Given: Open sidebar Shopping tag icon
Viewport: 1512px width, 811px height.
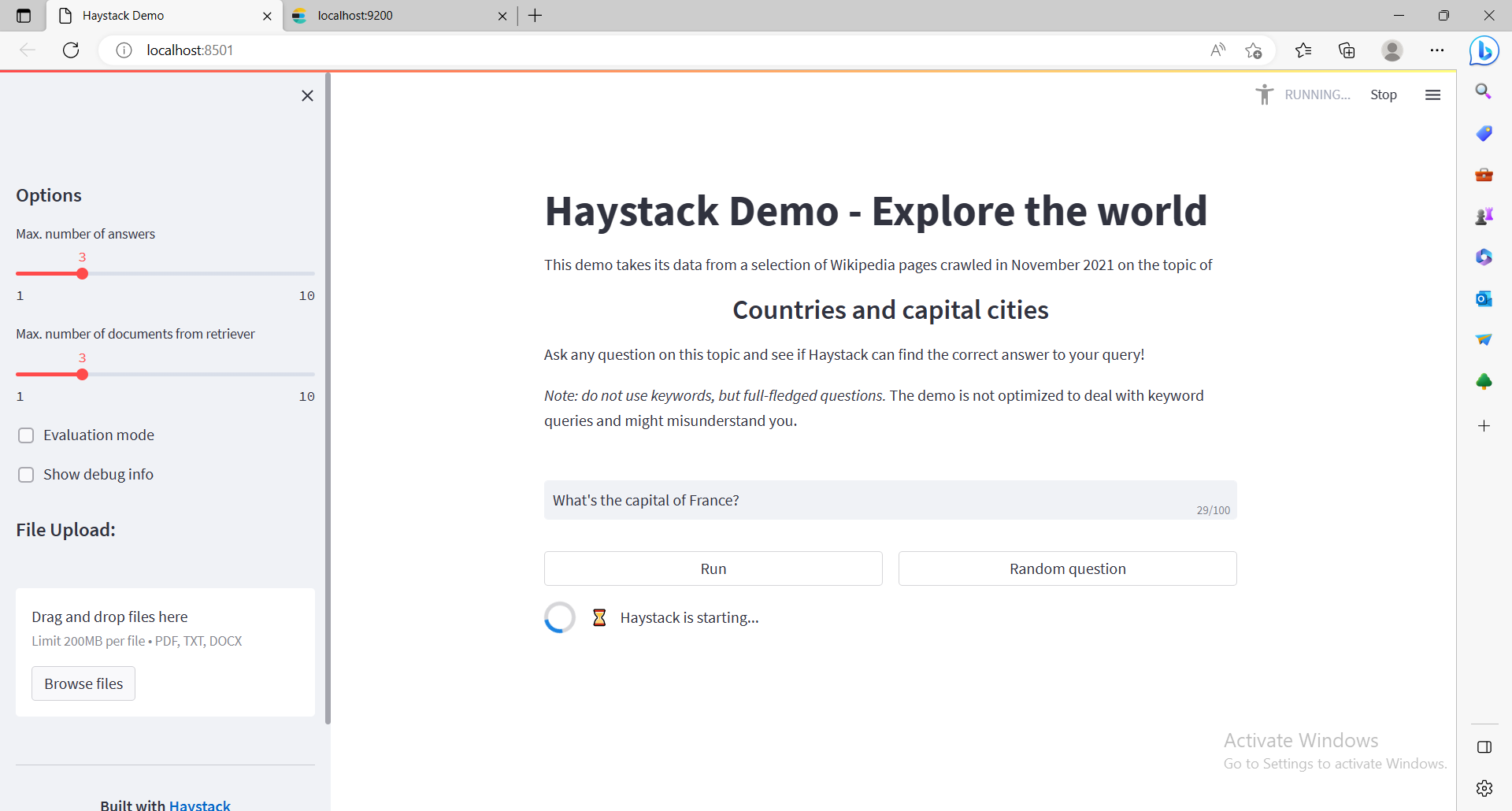Looking at the screenshot, I should click(x=1484, y=133).
